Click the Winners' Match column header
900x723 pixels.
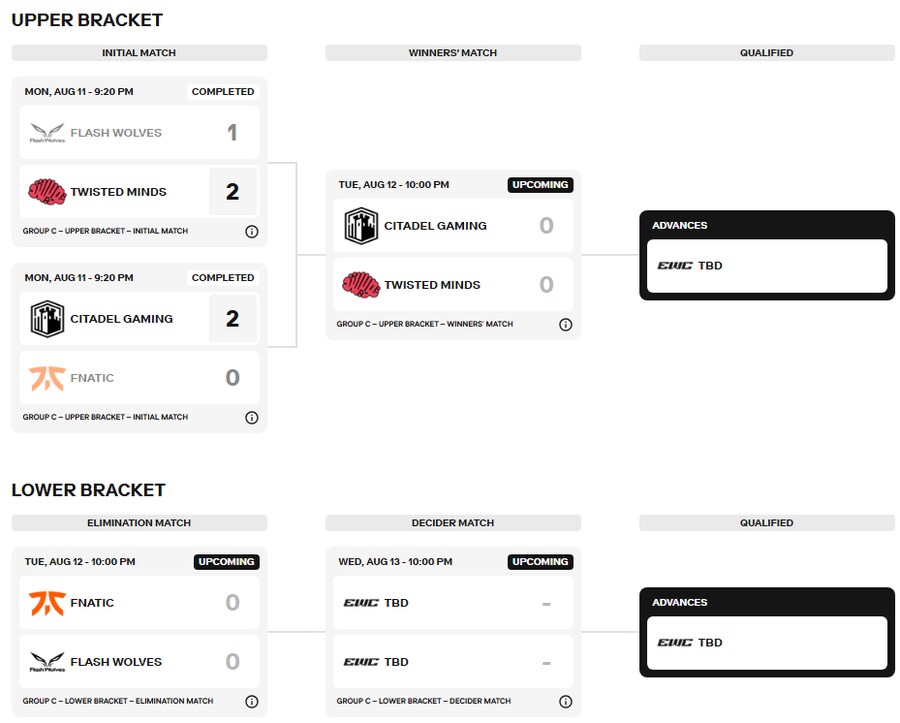point(453,53)
